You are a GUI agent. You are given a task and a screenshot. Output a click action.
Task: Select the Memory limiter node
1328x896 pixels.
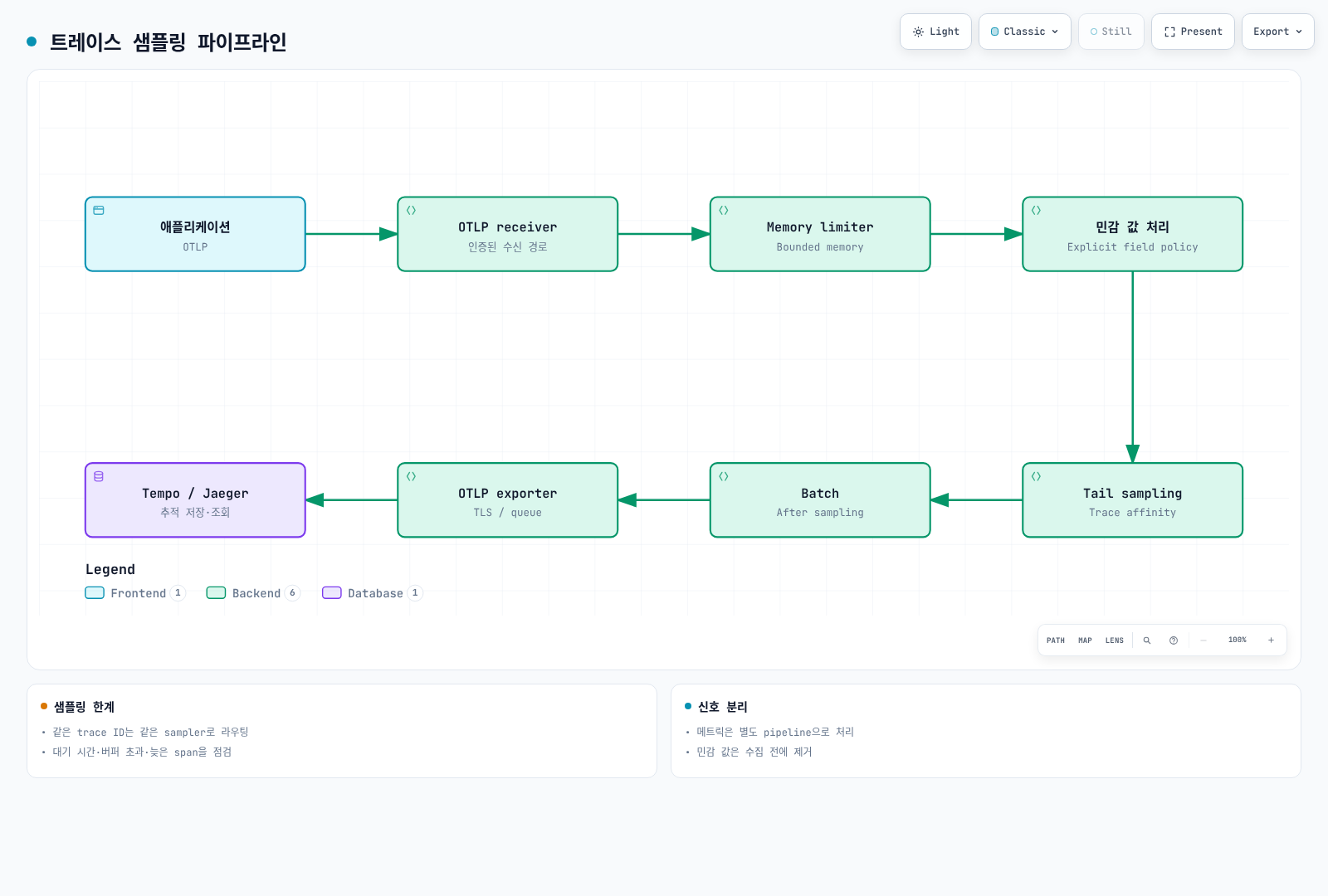click(820, 234)
